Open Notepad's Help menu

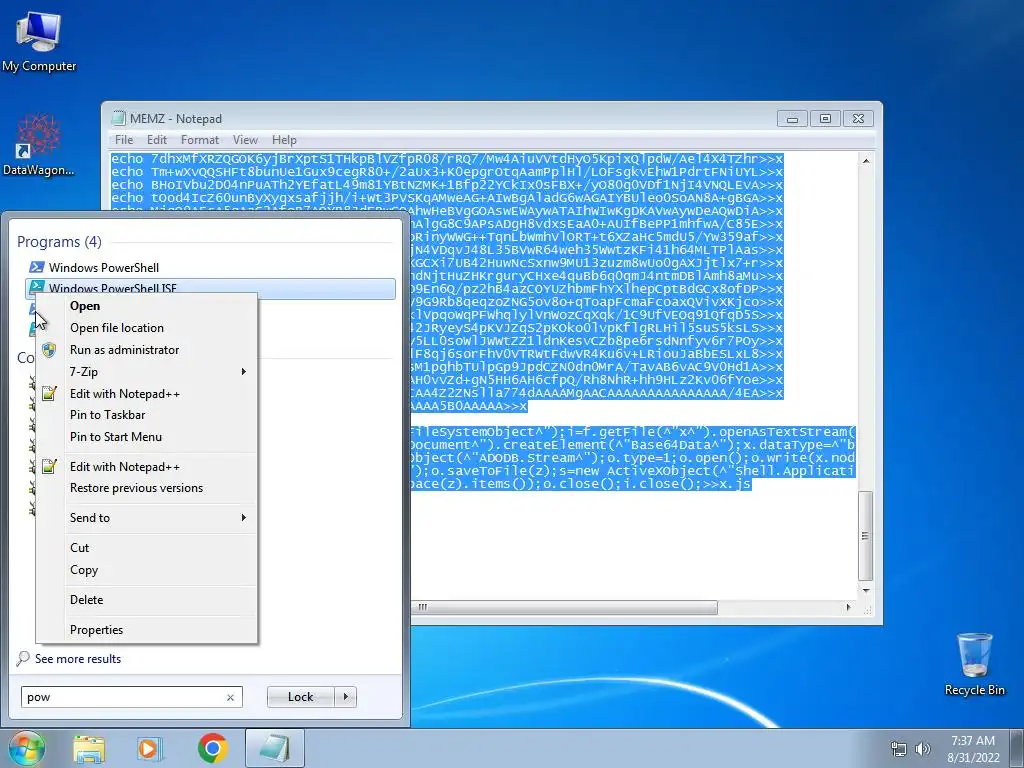click(284, 140)
